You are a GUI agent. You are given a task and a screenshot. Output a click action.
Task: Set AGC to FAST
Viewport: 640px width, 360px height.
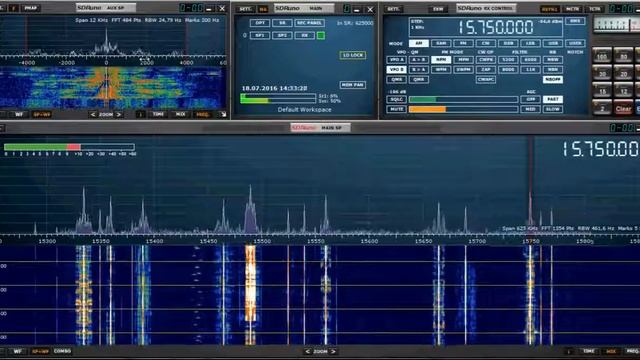click(553, 99)
